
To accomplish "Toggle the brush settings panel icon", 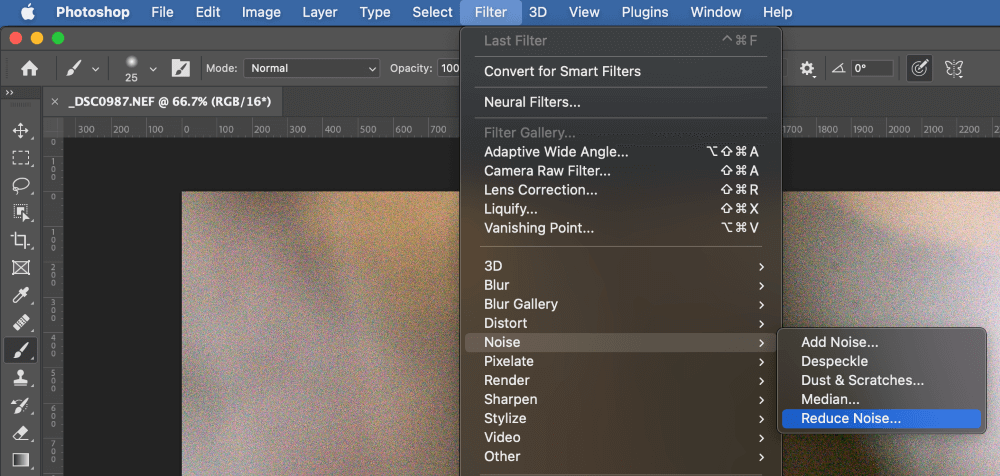I will click(x=181, y=69).
